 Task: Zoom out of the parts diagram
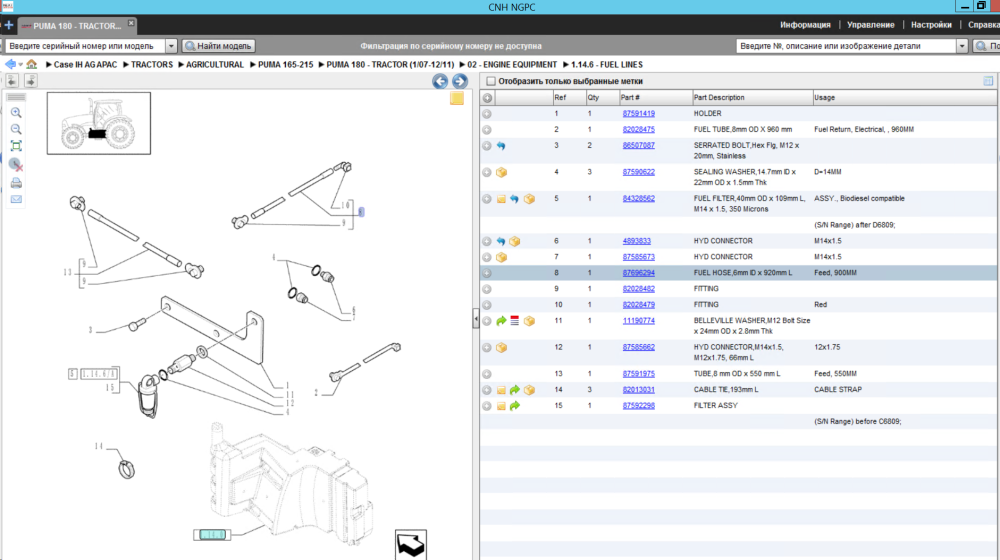point(16,129)
